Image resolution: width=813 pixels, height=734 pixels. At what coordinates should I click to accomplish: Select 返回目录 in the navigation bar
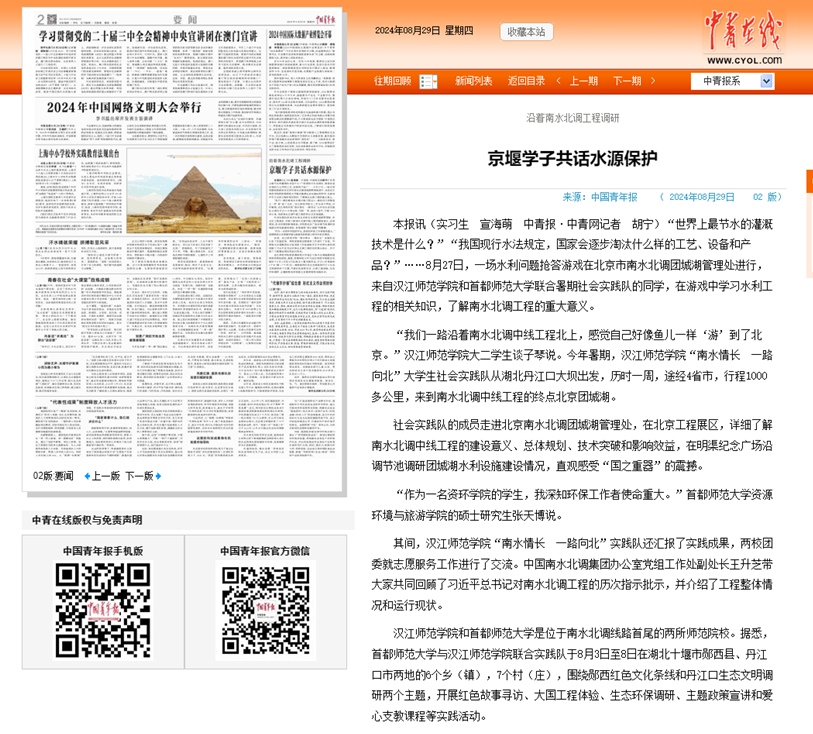pos(526,81)
